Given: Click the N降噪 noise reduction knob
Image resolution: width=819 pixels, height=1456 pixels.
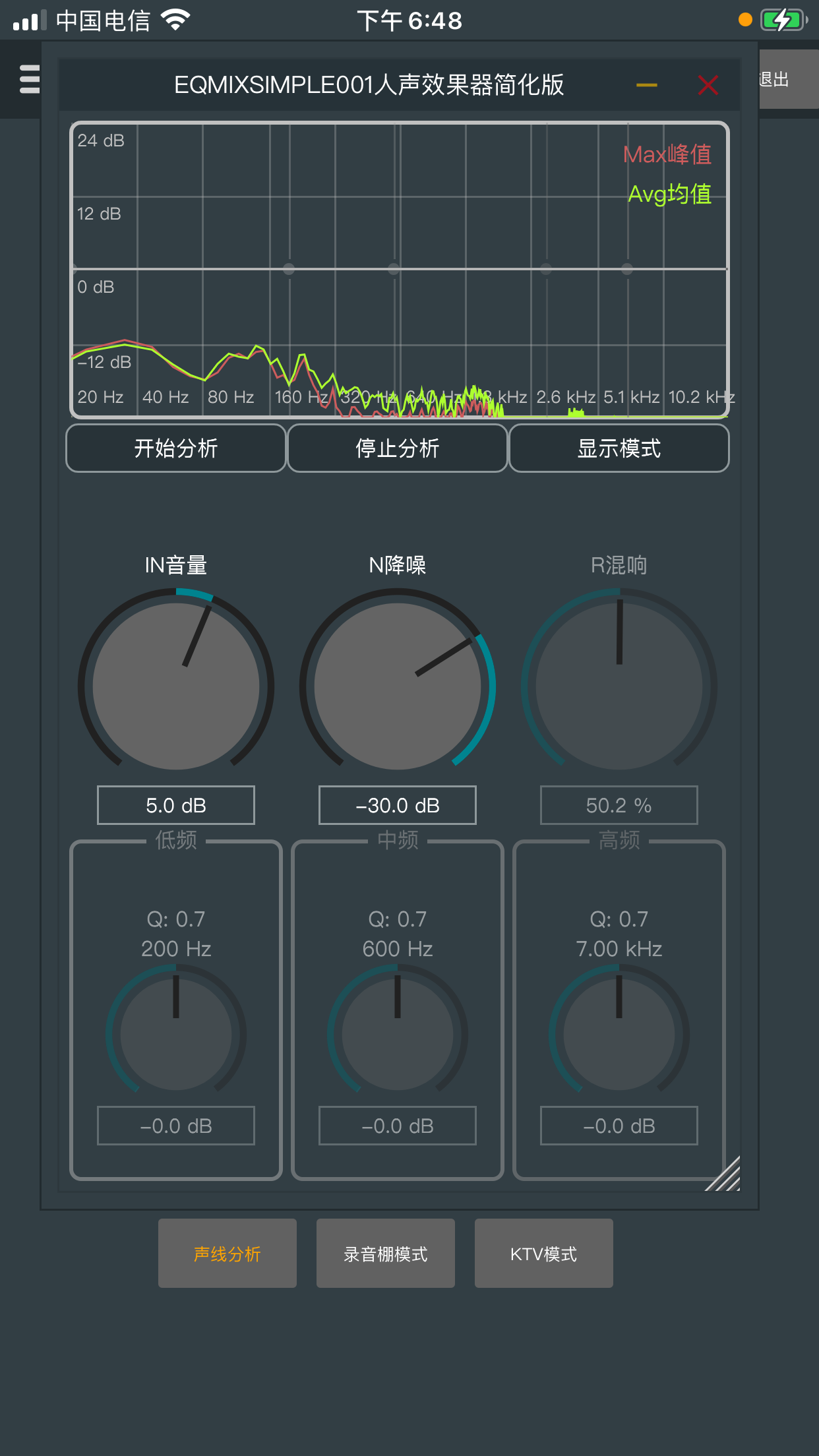Looking at the screenshot, I should pos(398,686).
